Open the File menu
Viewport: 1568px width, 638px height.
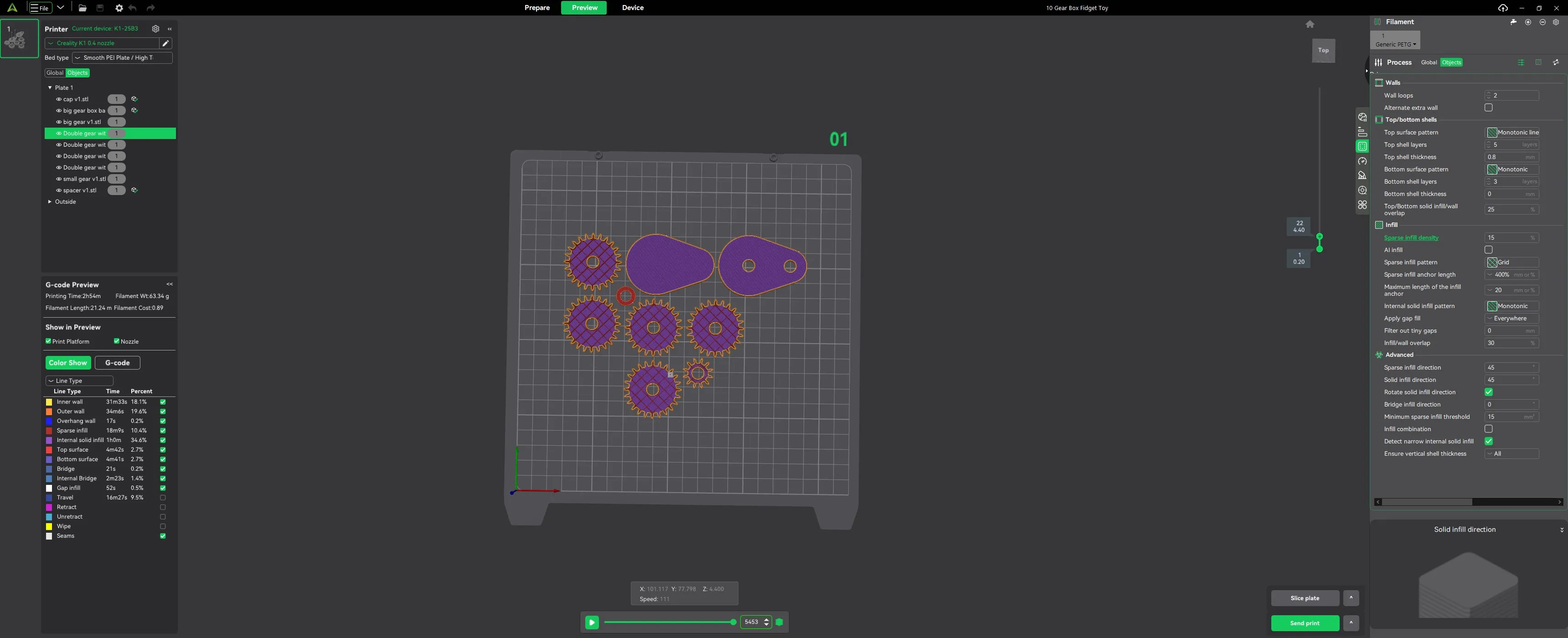coord(40,8)
